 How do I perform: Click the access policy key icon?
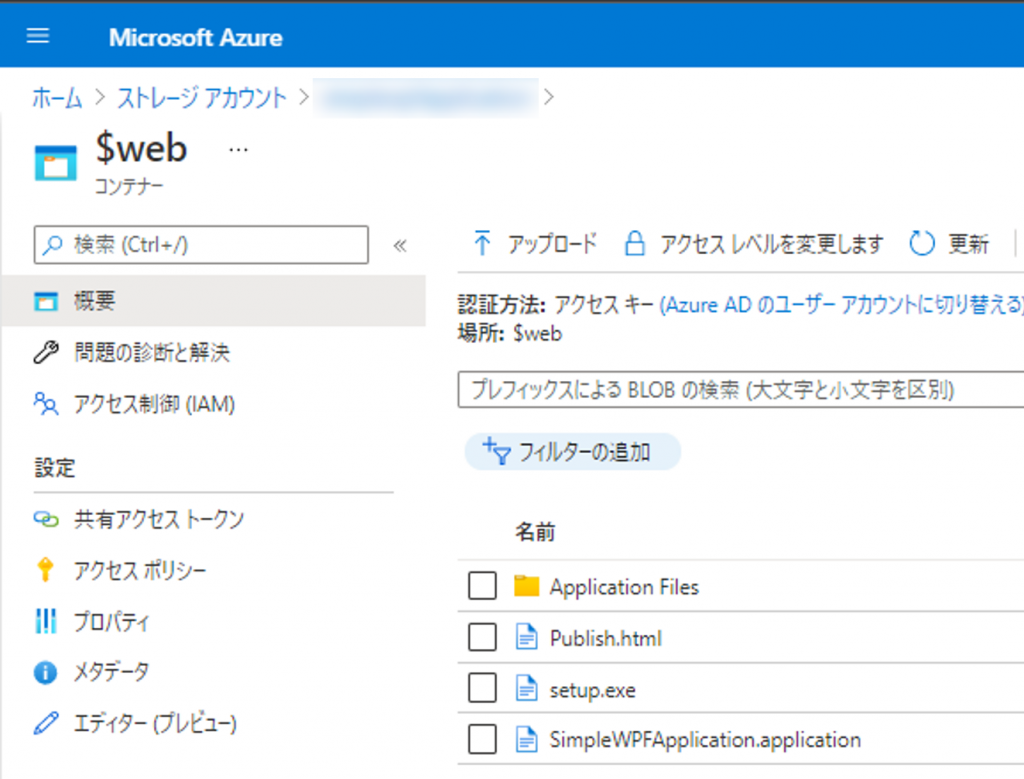tap(46, 571)
